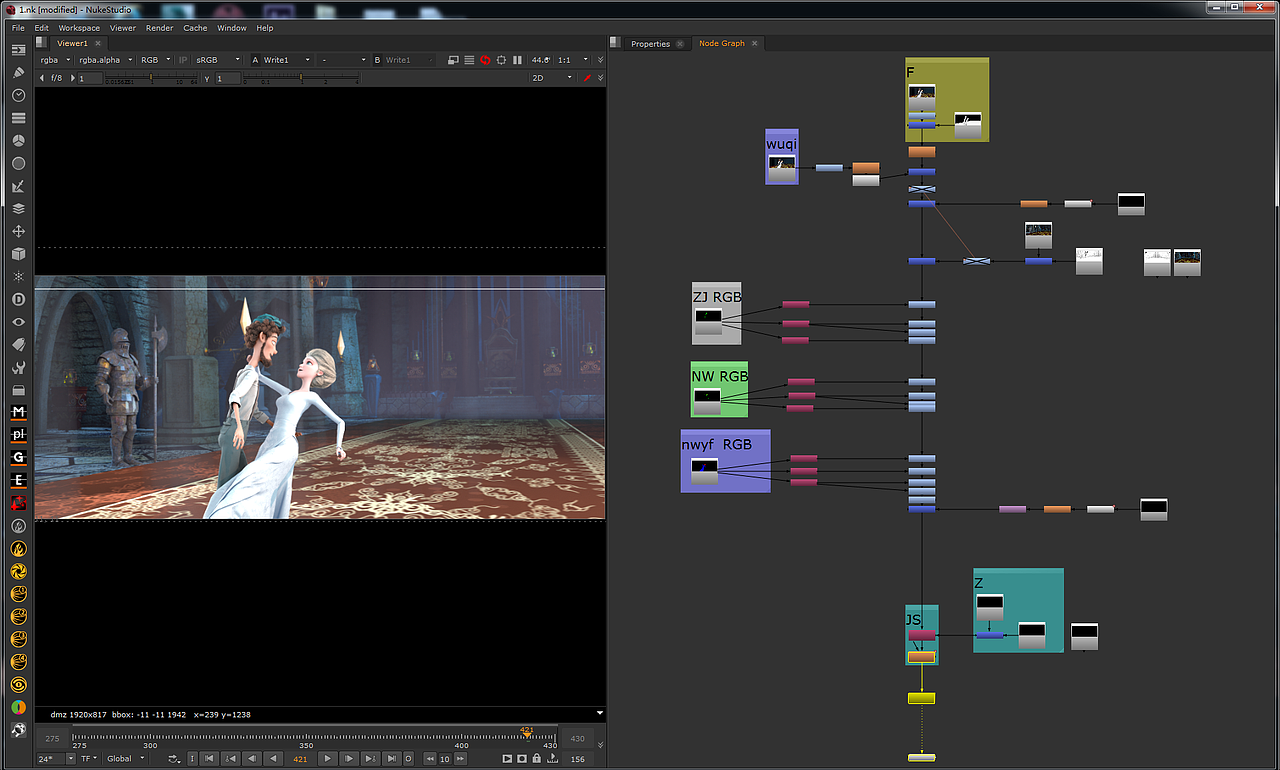Image resolution: width=1280 pixels, height=770 pixels.
Task: Open the 24 fps frame rate dropdown
Action: (x=56, y=759)
